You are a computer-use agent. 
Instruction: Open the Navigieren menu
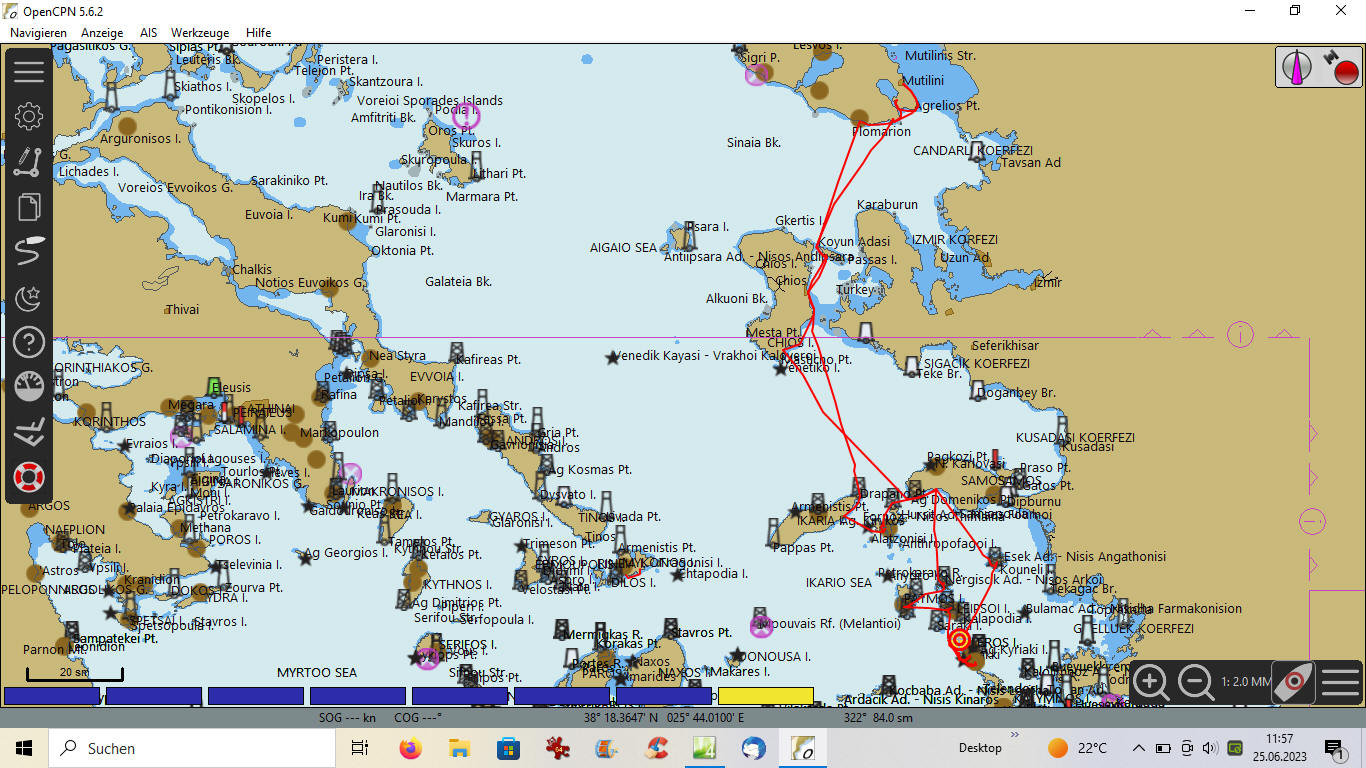39,32
